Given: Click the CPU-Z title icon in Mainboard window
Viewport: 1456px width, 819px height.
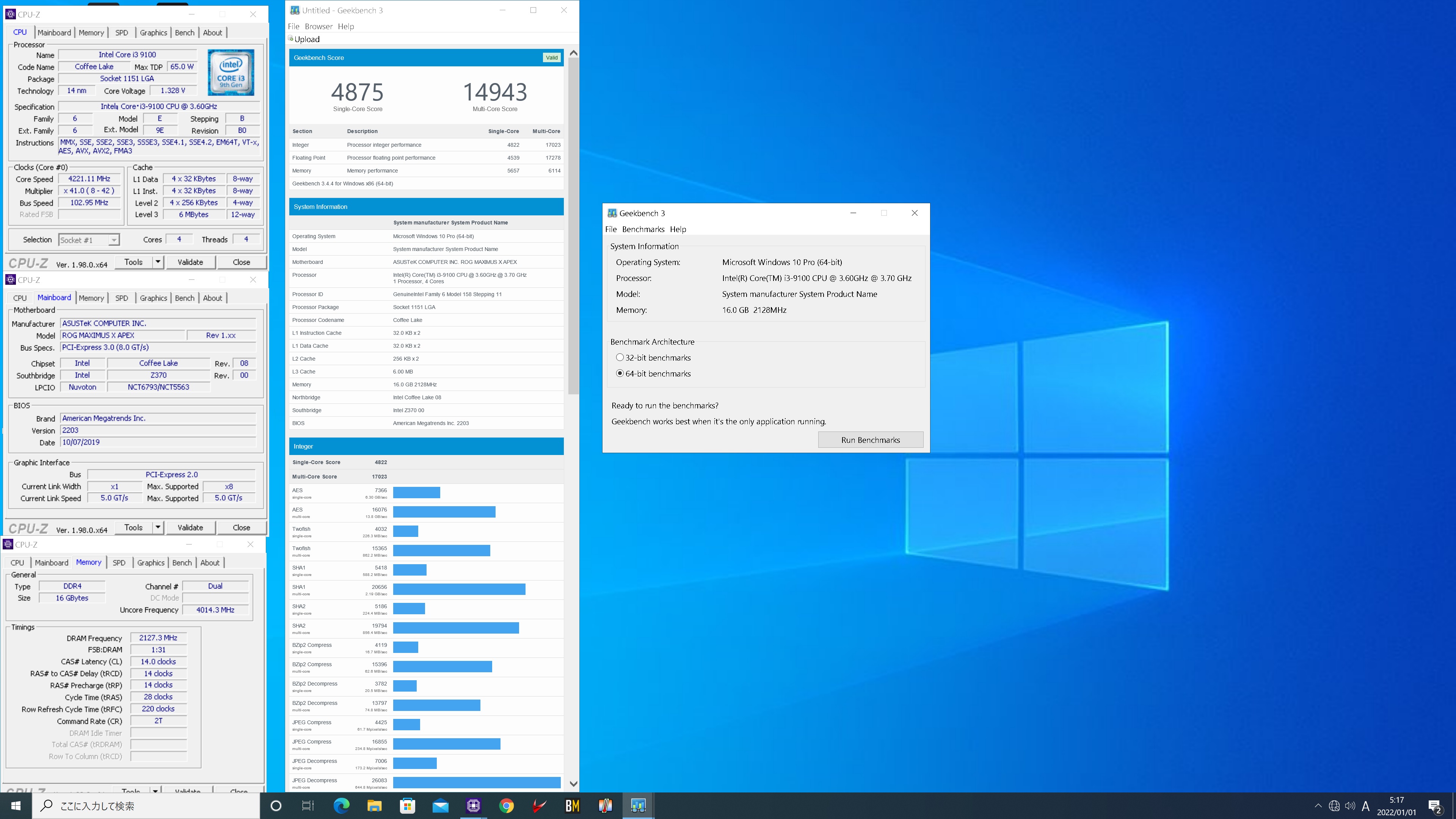Looking at the screenshot, I should click(11, 280).
